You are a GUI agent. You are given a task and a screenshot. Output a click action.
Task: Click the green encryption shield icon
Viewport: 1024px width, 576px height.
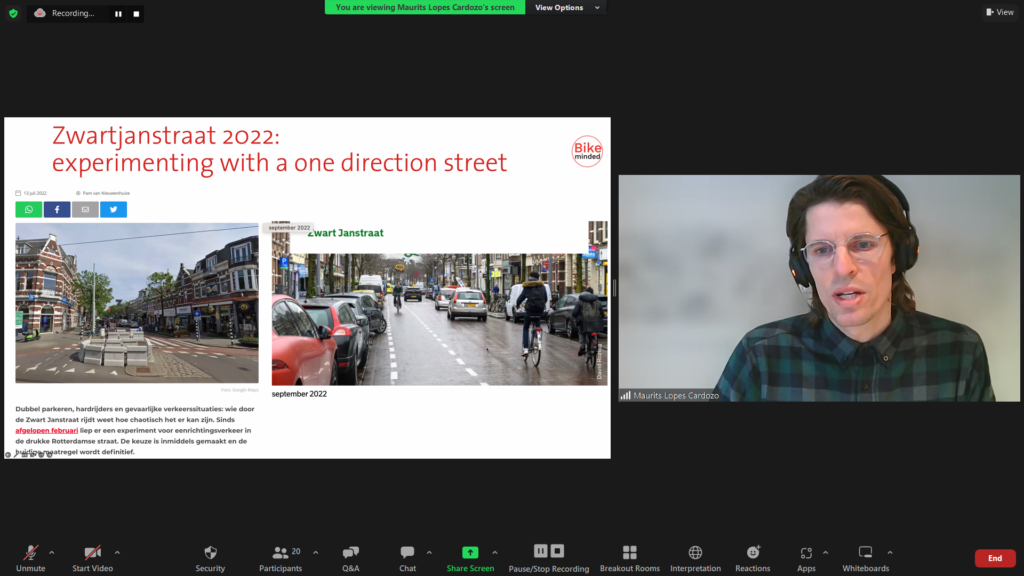(13, 13)
